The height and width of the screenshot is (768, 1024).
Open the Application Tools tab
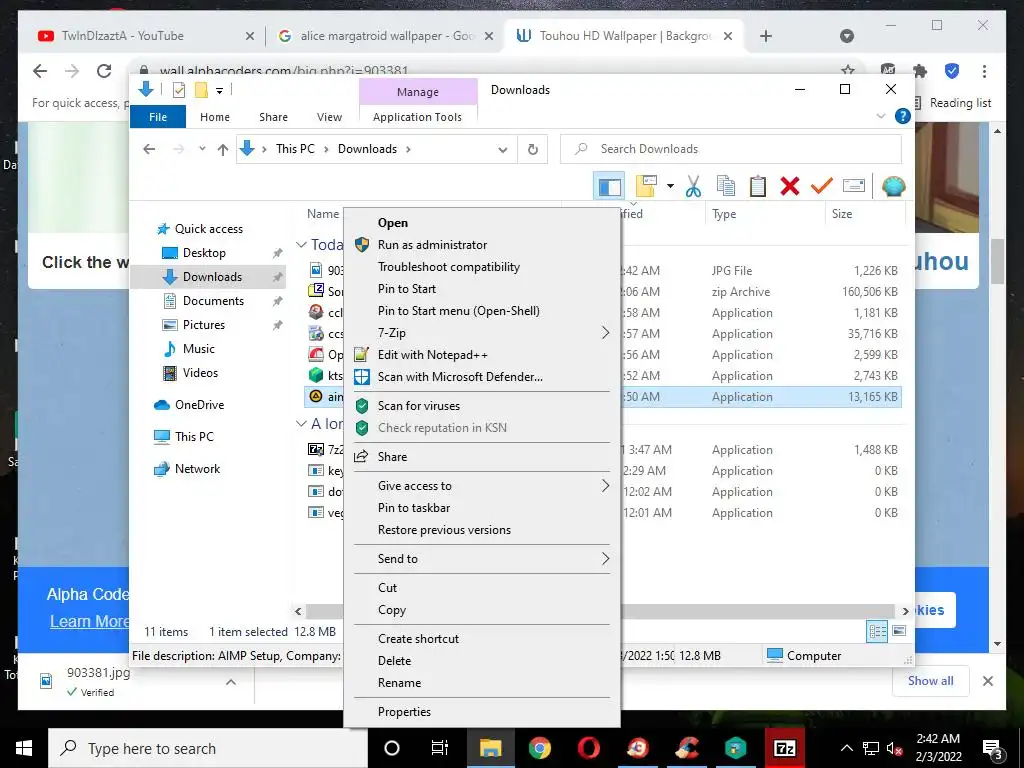[417, 117]
